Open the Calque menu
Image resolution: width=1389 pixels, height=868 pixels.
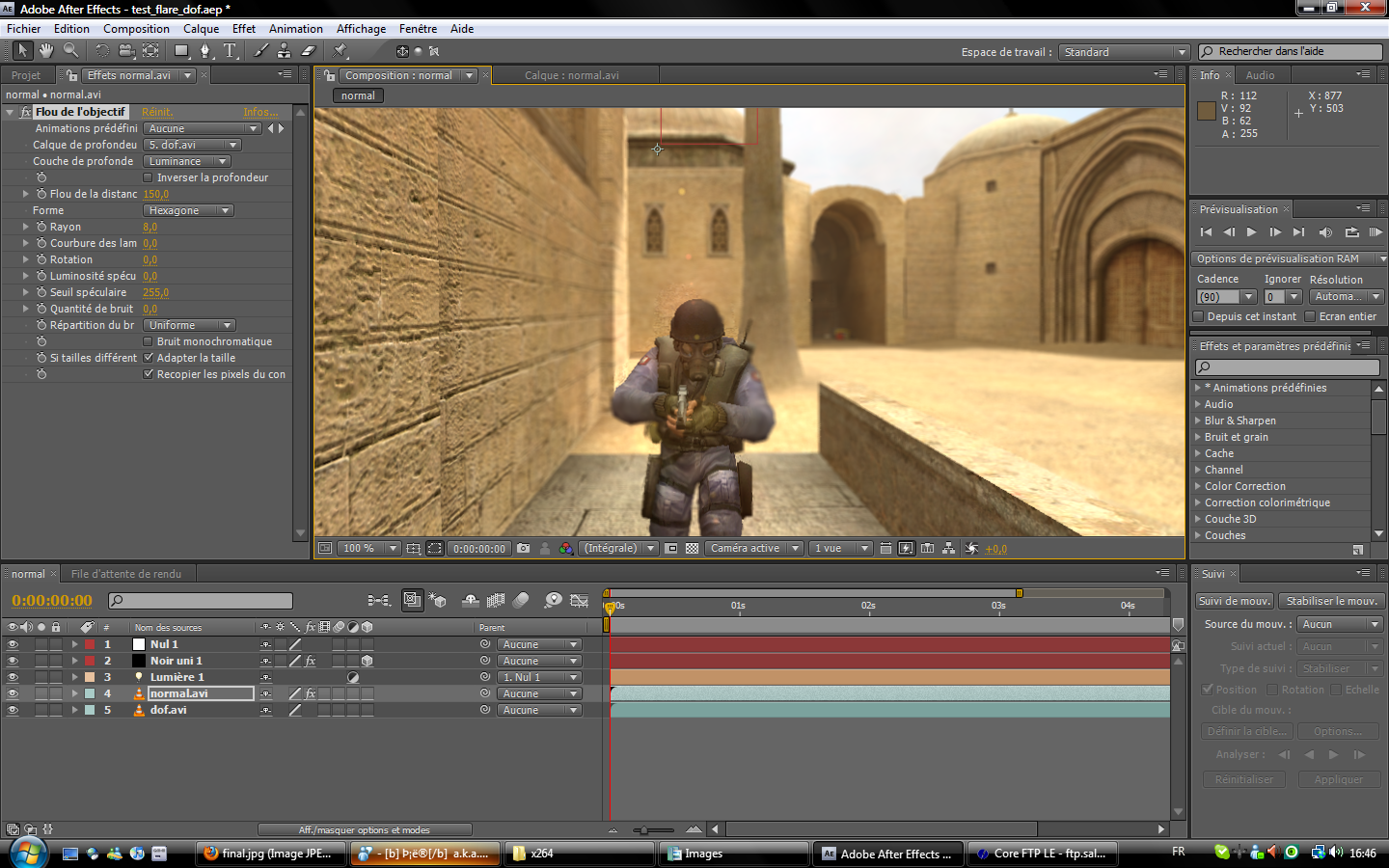click(x=202, y=29)
